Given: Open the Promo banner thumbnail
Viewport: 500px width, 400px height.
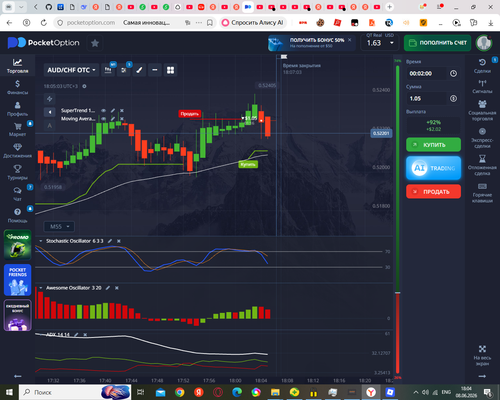Looking at the screenshot, I should (17, 245).
